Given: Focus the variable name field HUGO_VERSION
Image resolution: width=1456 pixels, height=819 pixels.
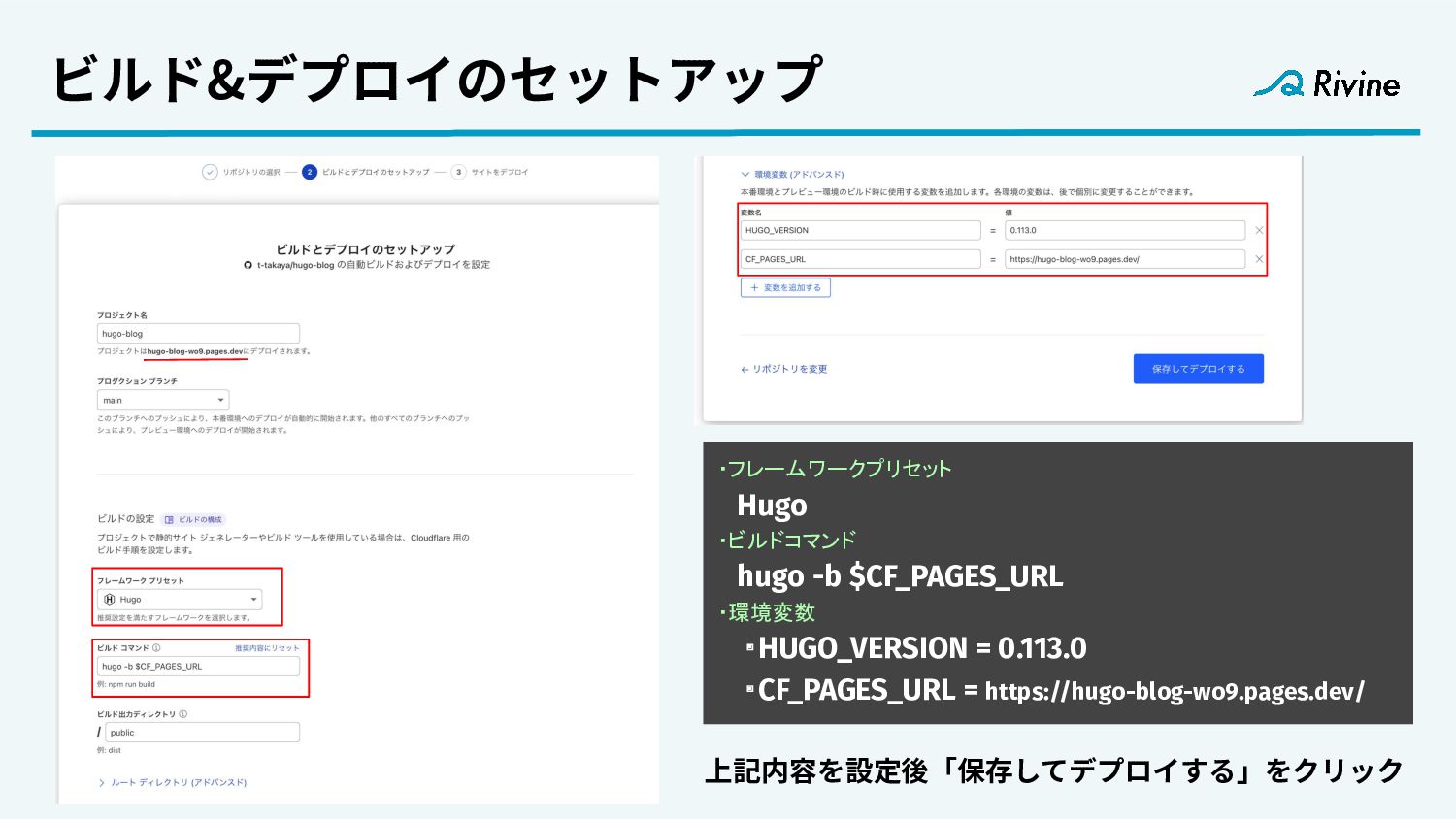Looking at the screenshot, I should coord(861,230).
